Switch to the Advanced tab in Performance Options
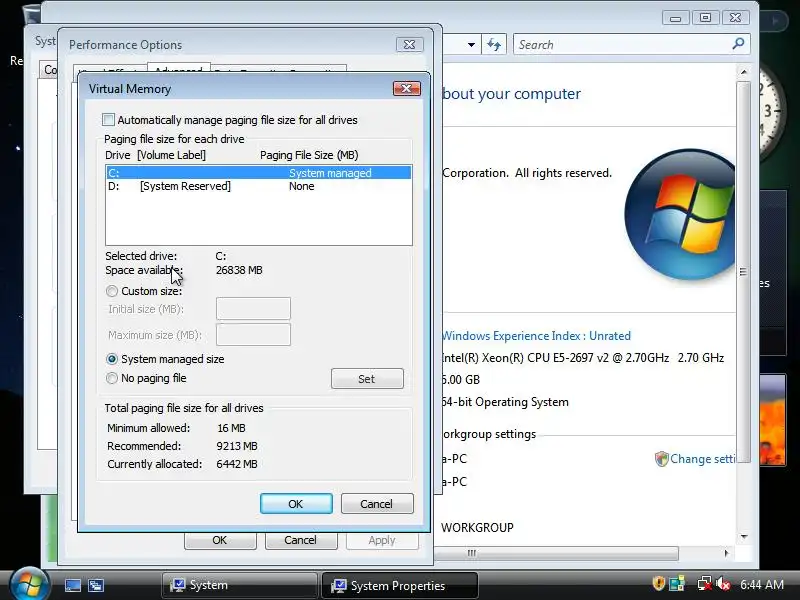800x600 pixels. (x=178, y=69)
